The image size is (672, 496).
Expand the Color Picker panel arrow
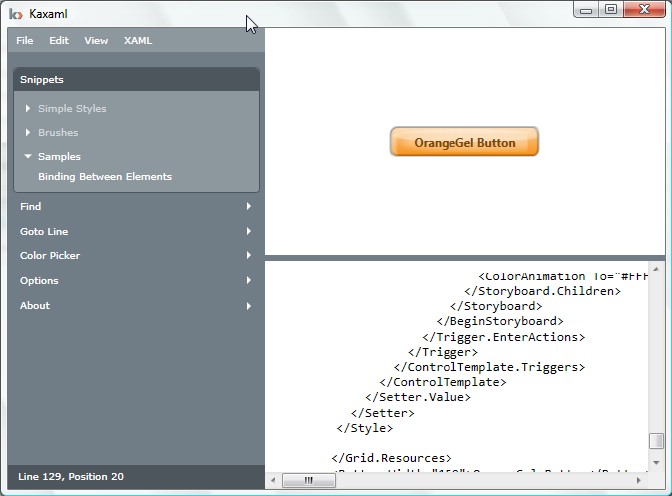point(249,255)
